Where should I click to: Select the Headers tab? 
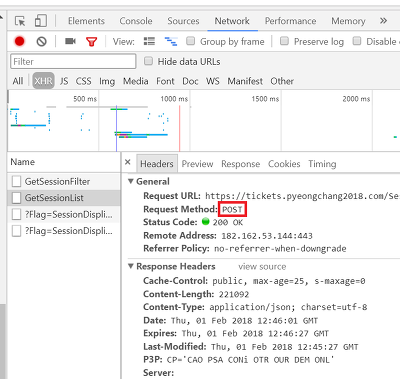coord(157,164)
